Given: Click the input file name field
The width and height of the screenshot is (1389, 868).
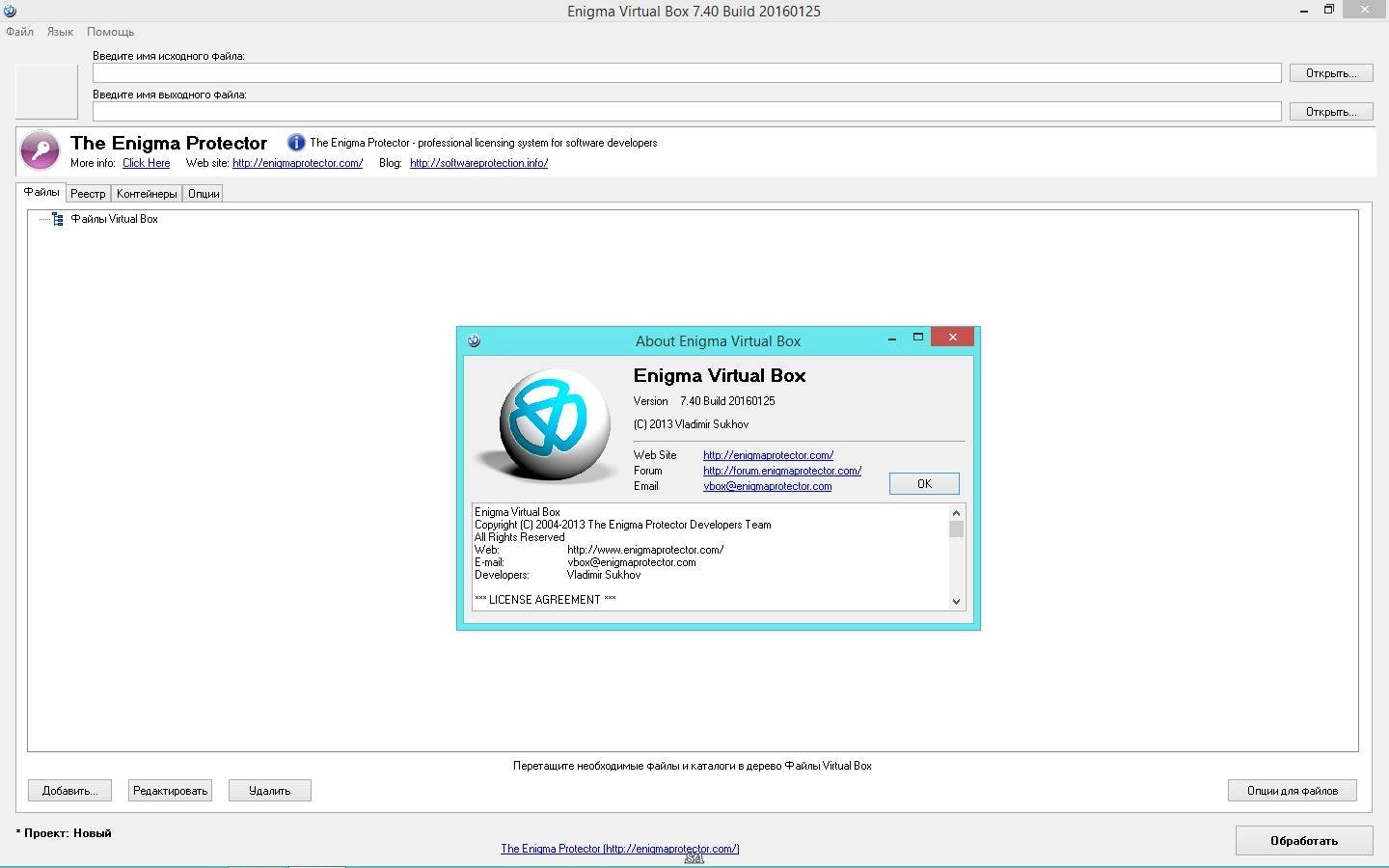Looking at the screenshot, I should click(687, 73).
